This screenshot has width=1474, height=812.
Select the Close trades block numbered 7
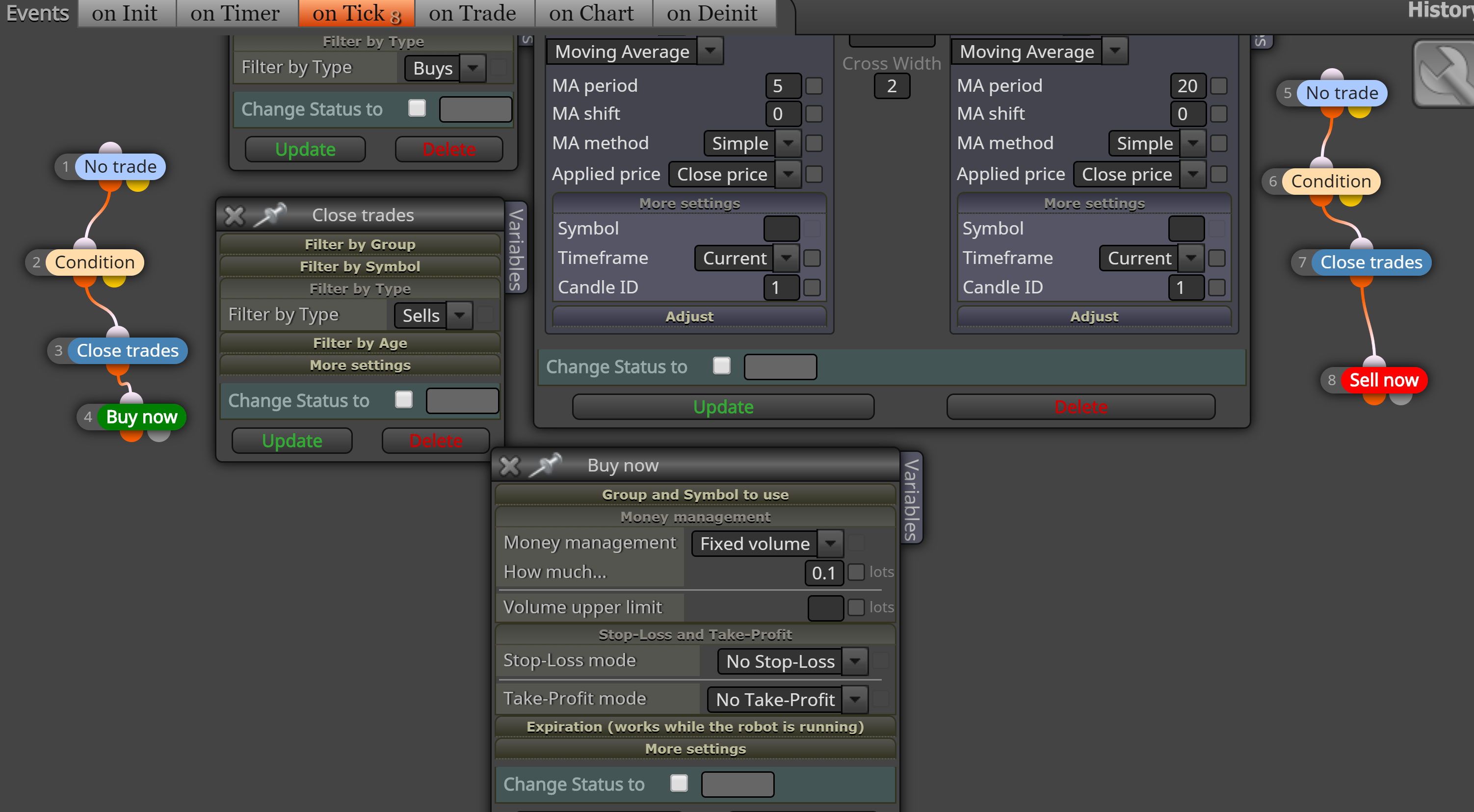[x=1371, y=262]
